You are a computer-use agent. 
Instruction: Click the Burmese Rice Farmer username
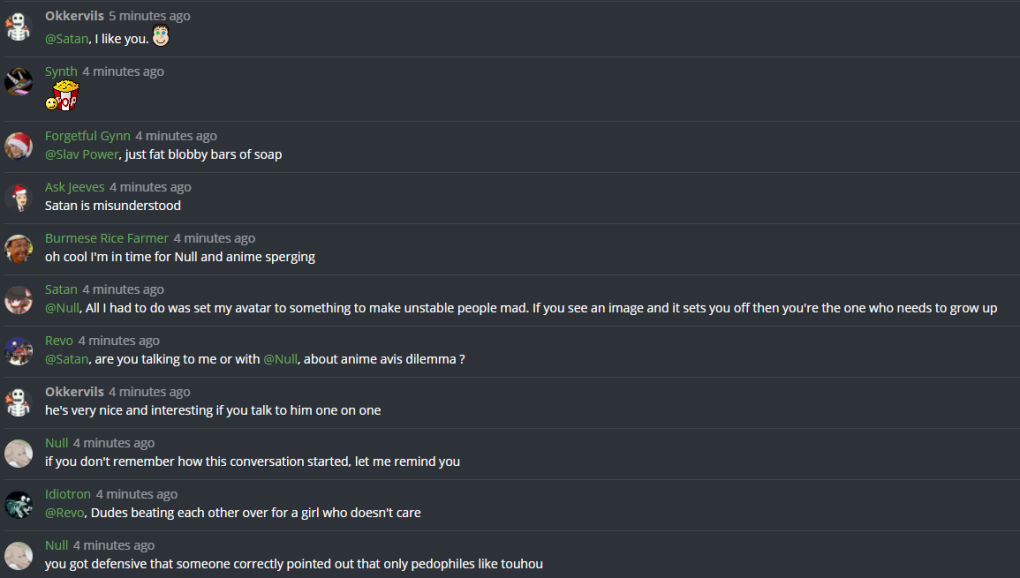click(106, 238)
